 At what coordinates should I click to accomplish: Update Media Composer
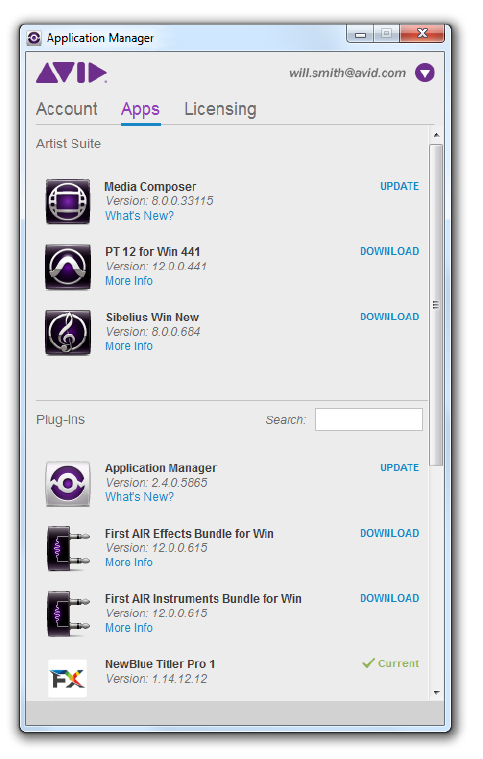coord(399,186)
